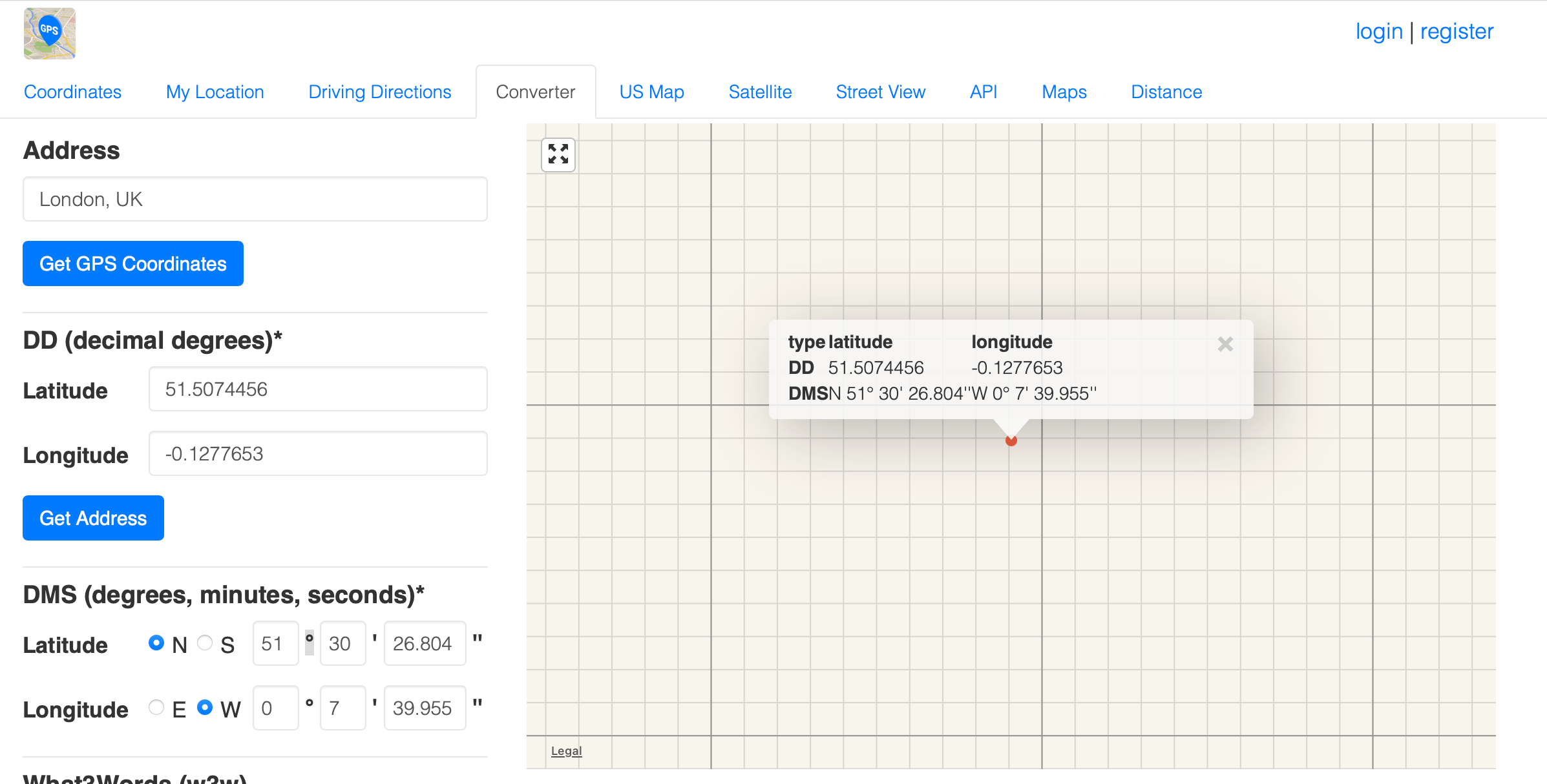Click the GPS logo icon
The image size is (1547, 784).
pos(50,34)
